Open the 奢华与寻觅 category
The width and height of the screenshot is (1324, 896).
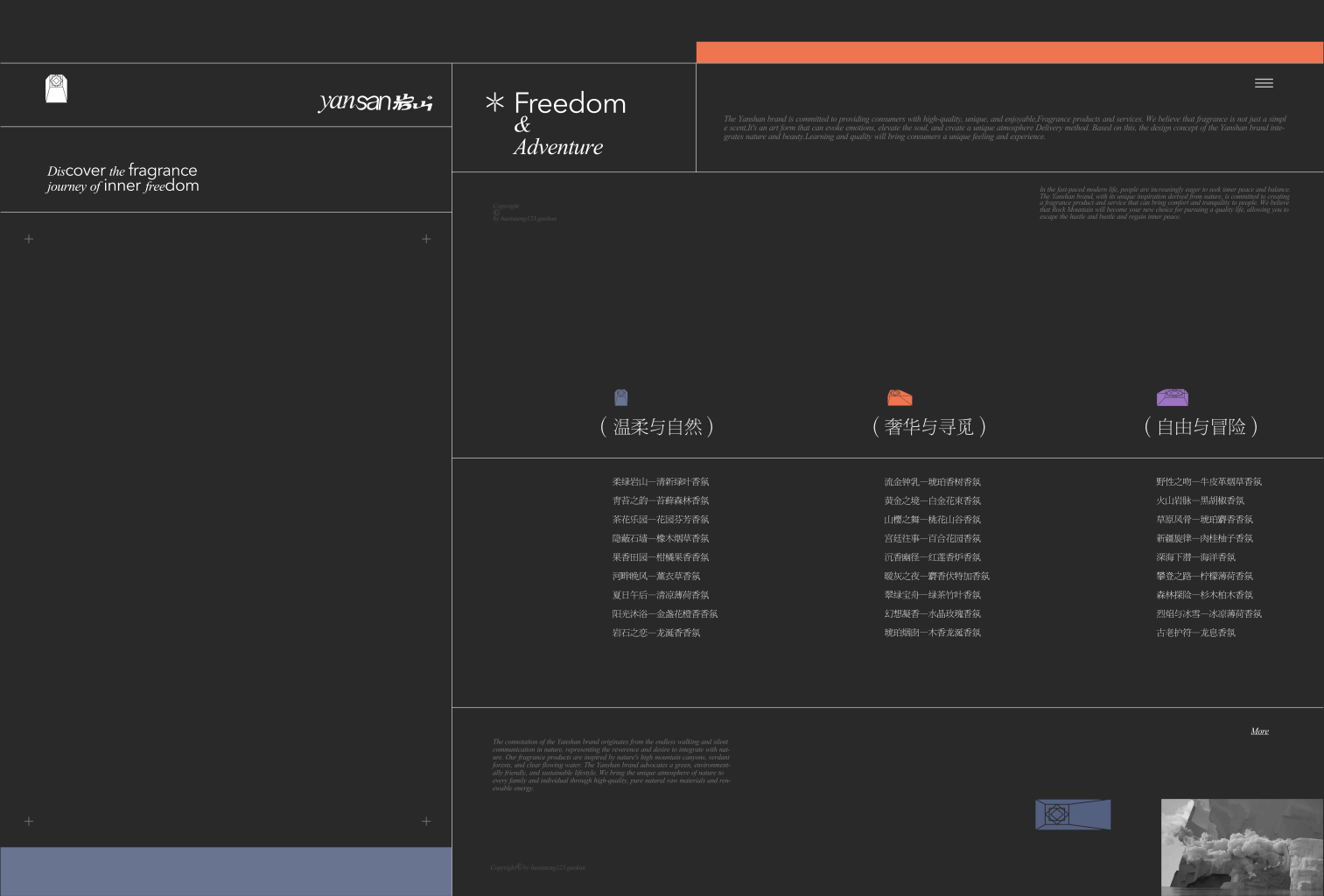coord(929,427)
